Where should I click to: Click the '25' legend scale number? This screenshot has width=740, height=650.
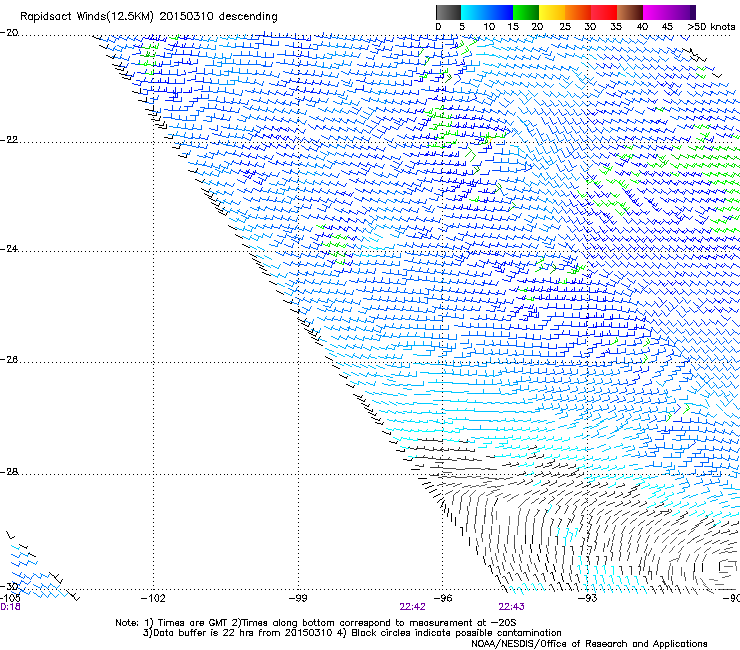[565, 27]
